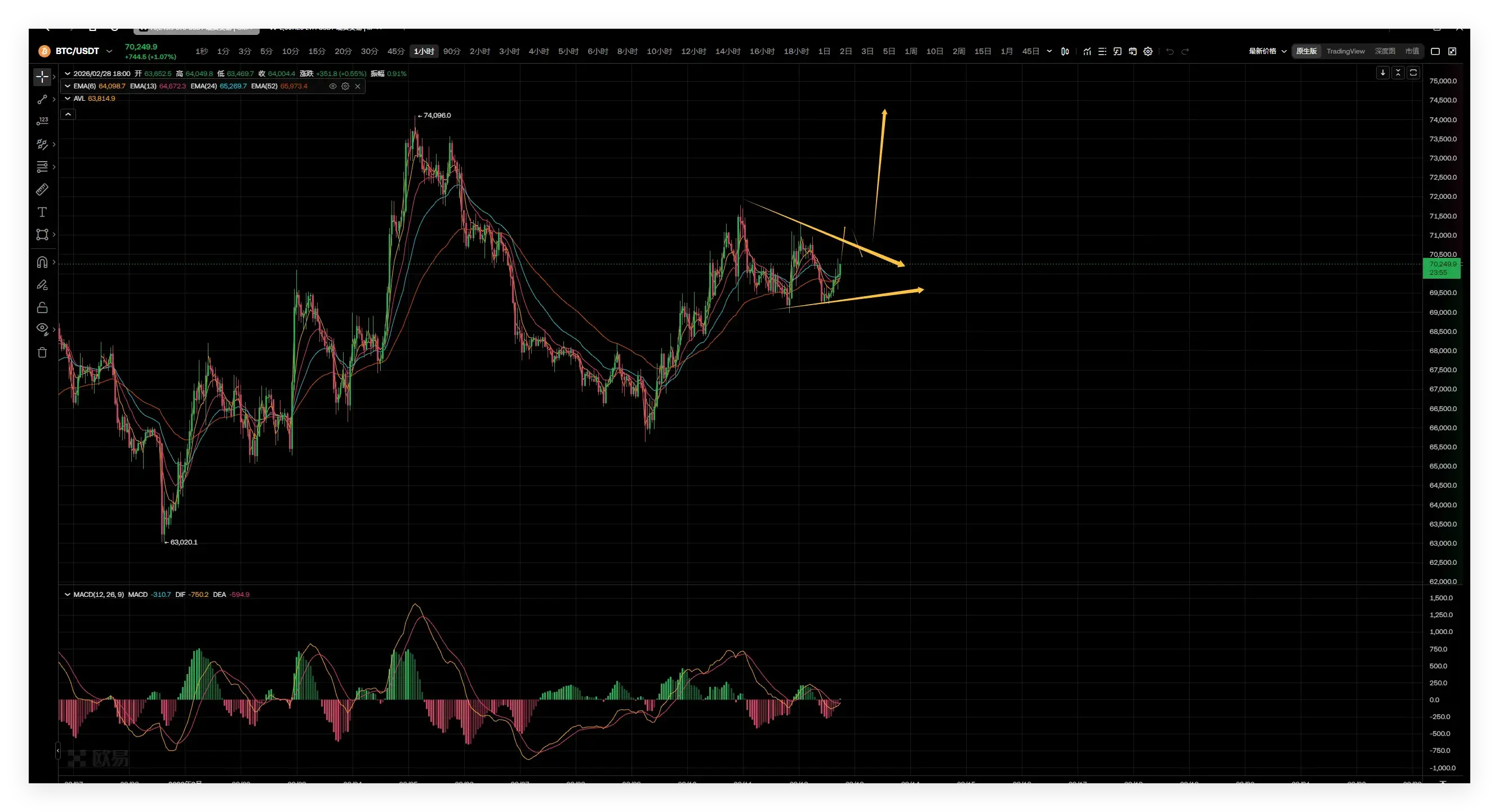Open the candlestick chart style selector
1499x812 pixels.
[x=1065, y=51]
